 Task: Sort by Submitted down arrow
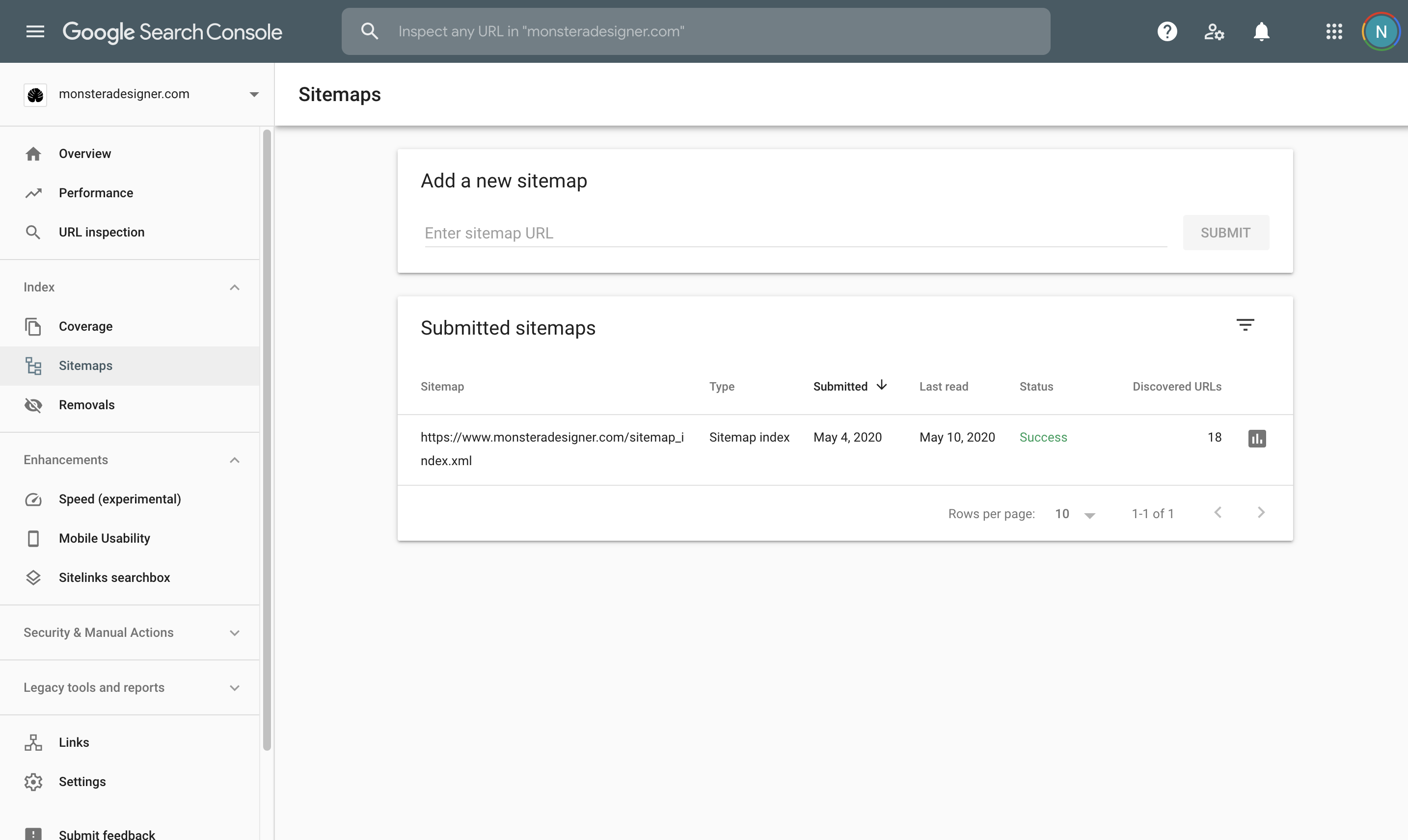click(881, 386)
